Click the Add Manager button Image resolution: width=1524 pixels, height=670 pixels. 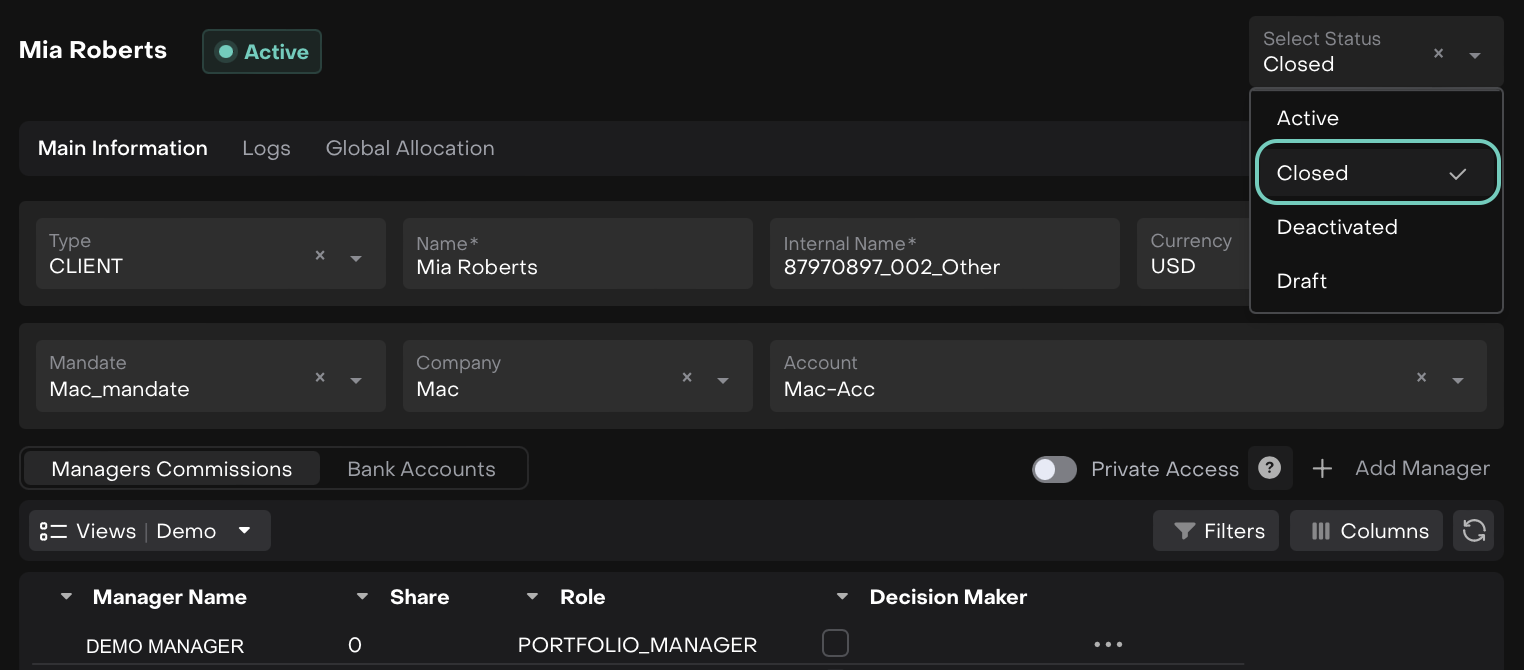pos(1401,468)
